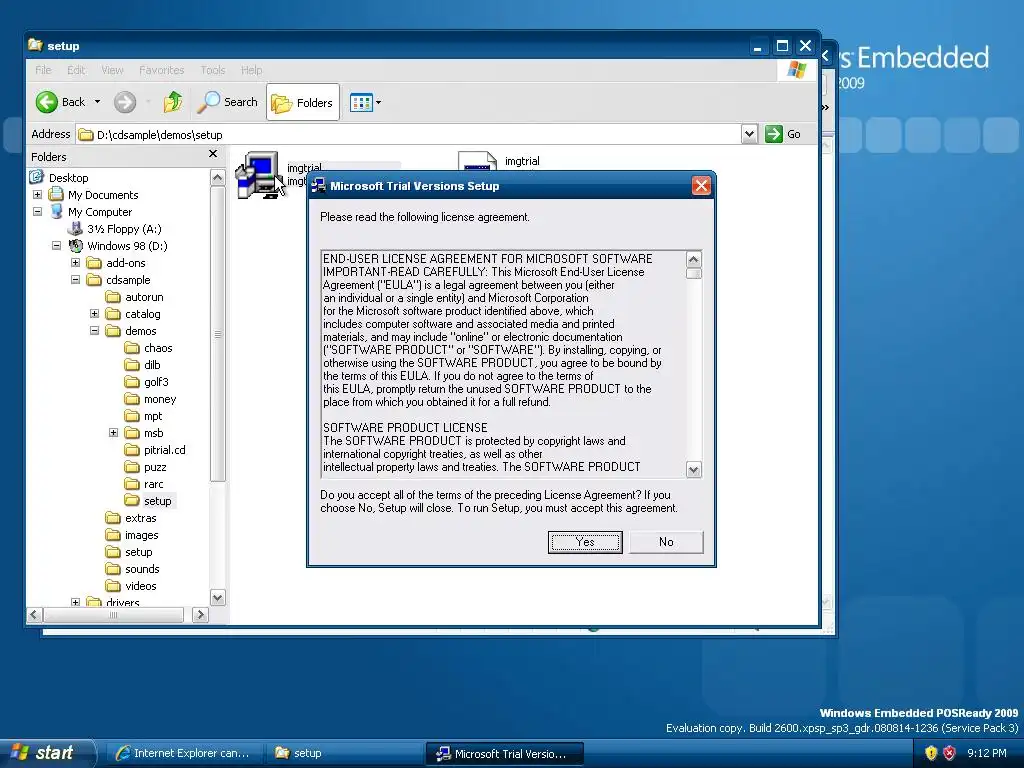Click the green Back arrow icon
Image resolution: width=1024 pixels, height=768 pixels.
coord(47,102)
